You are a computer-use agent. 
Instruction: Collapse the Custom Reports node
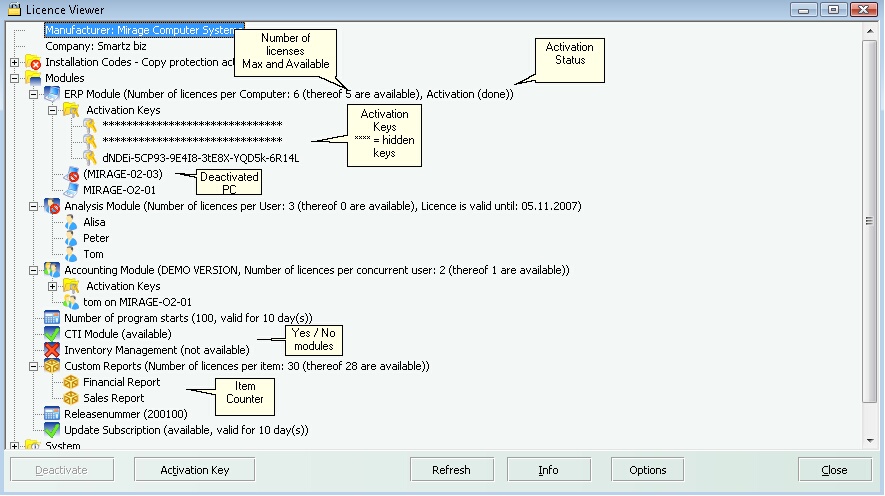pos(33,366)
